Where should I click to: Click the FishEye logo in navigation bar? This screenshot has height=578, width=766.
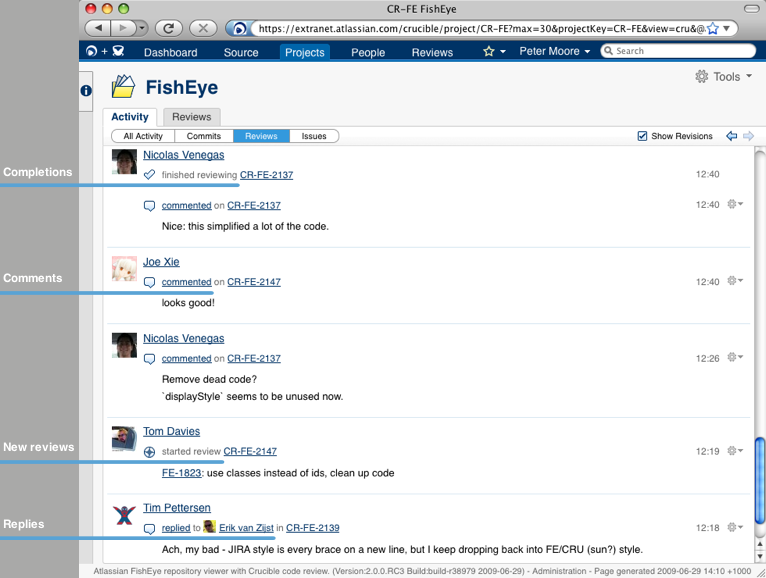click(91, 51)
